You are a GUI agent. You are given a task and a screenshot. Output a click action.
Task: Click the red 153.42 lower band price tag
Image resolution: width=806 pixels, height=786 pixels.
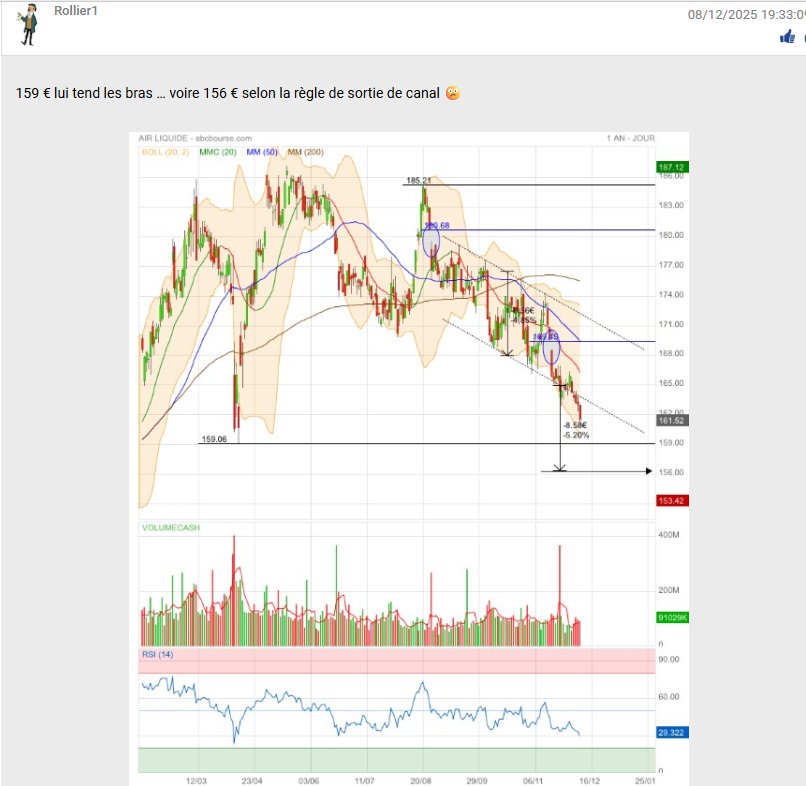[x=669, y=501]
